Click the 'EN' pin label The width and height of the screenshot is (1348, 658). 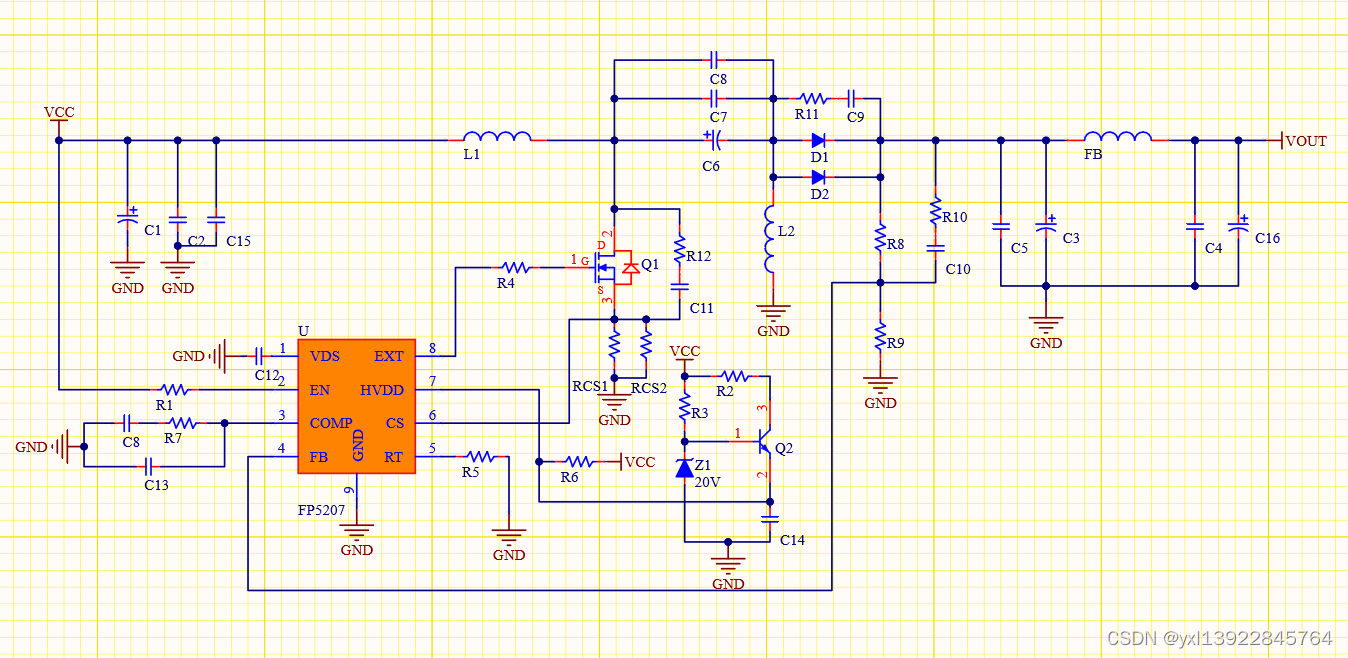tap(320, 390)
